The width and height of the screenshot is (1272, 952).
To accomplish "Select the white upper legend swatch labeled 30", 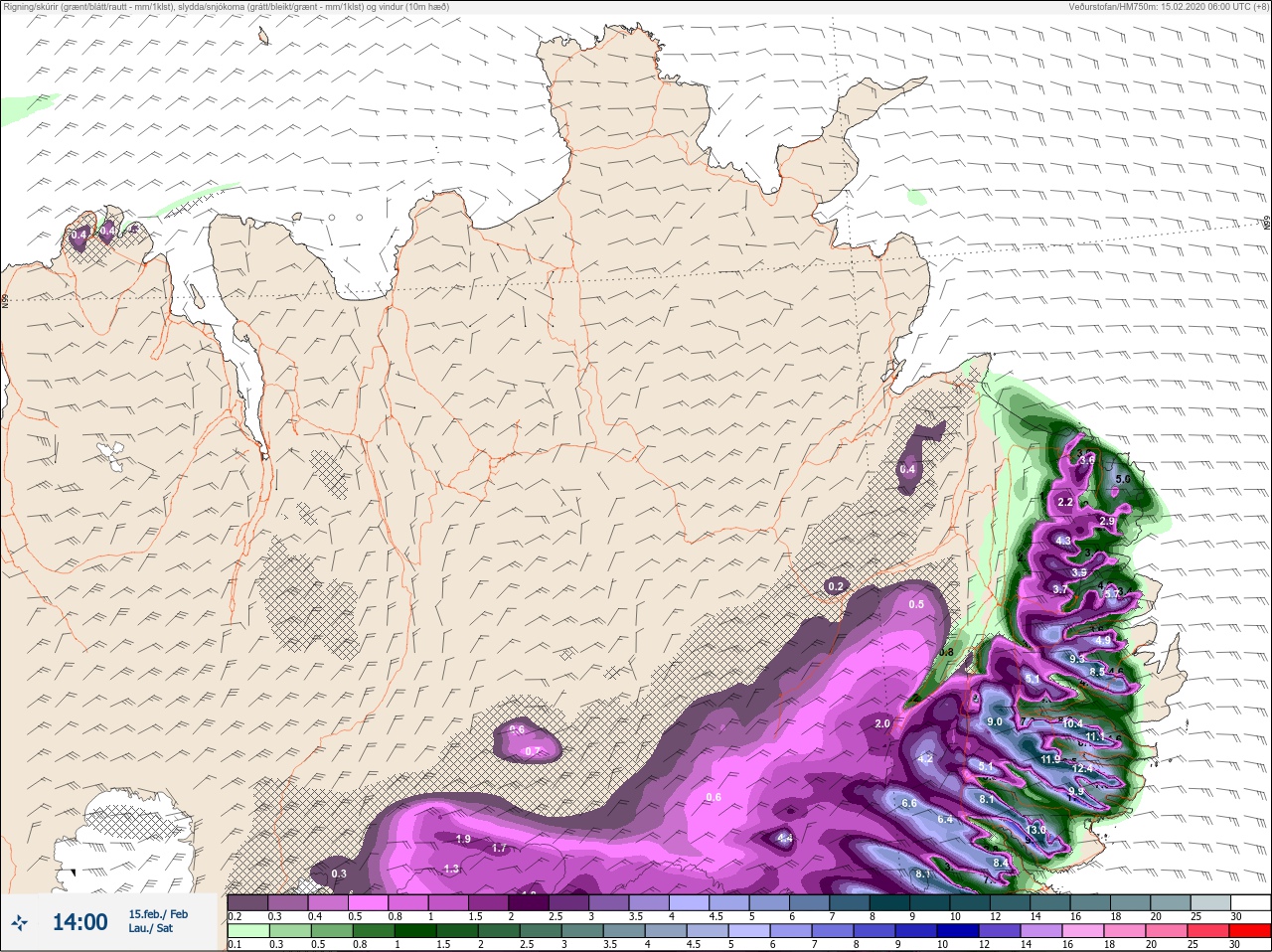I will [x=1250, y=902].
